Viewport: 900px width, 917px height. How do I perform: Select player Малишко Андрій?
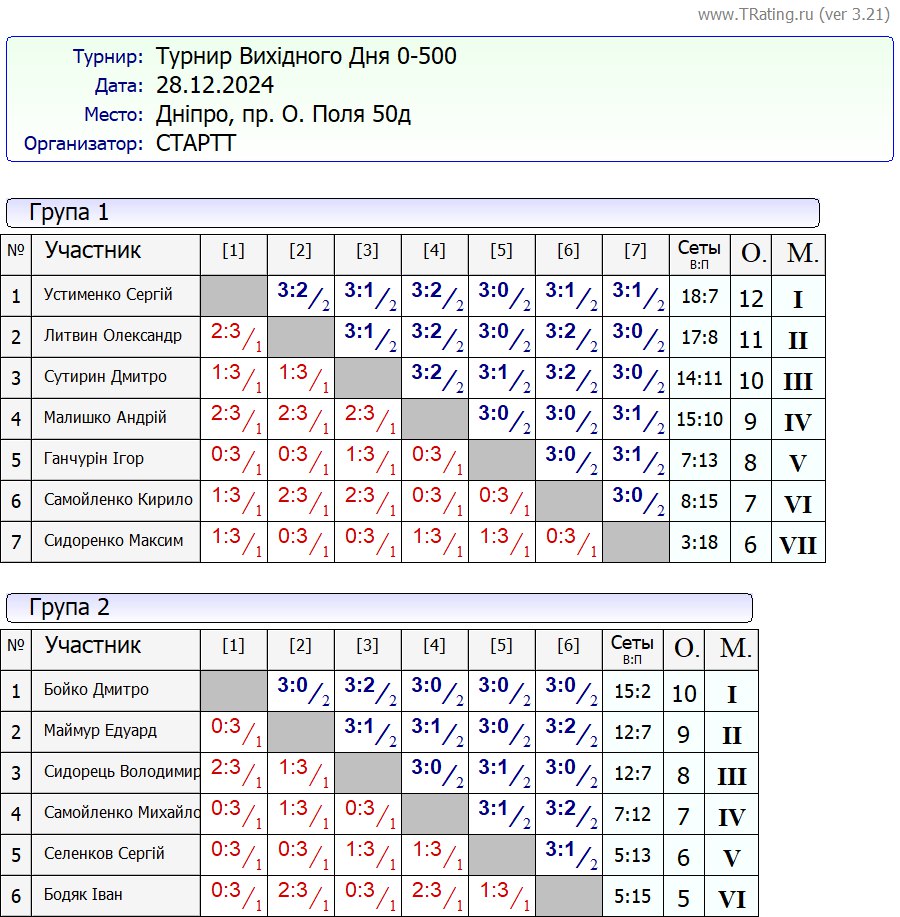pyautogui.click(x=105, y=418)
